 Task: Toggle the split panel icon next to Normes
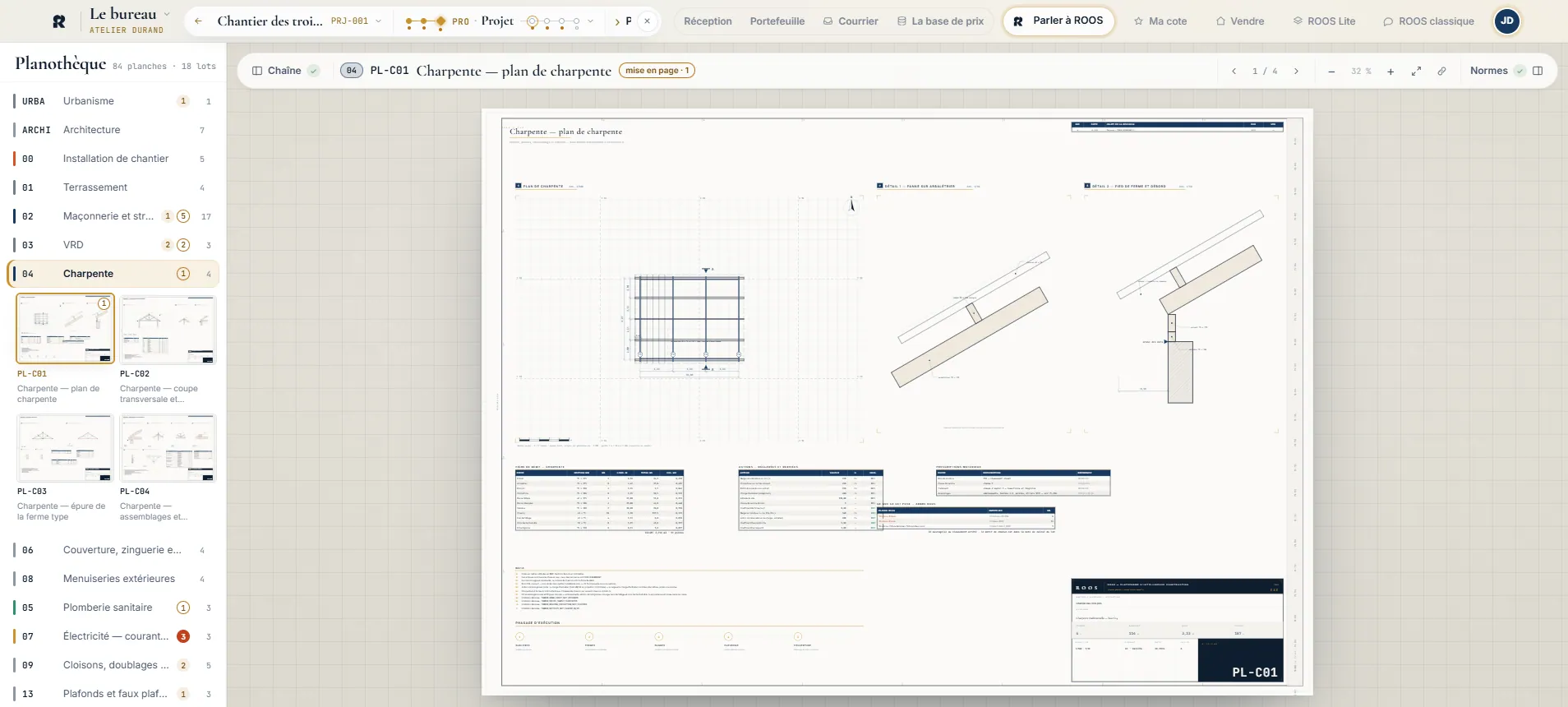tap(1538, 71)
